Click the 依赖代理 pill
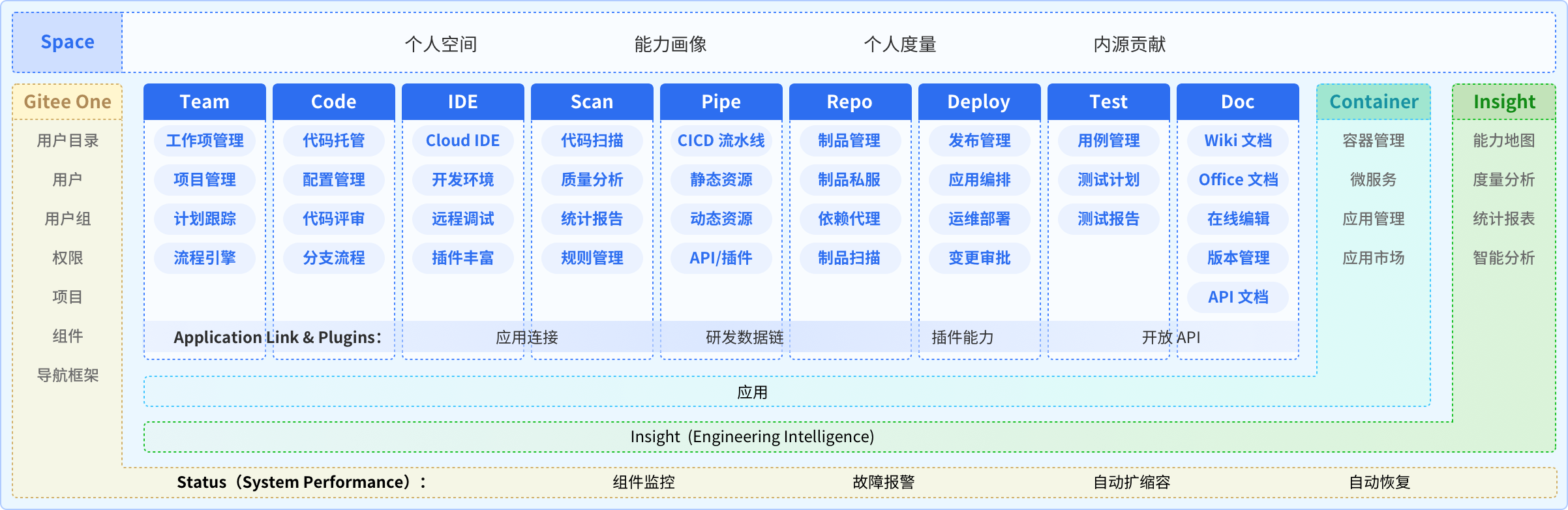Viewport: 1568px width, 510px height. coord(850,219)
